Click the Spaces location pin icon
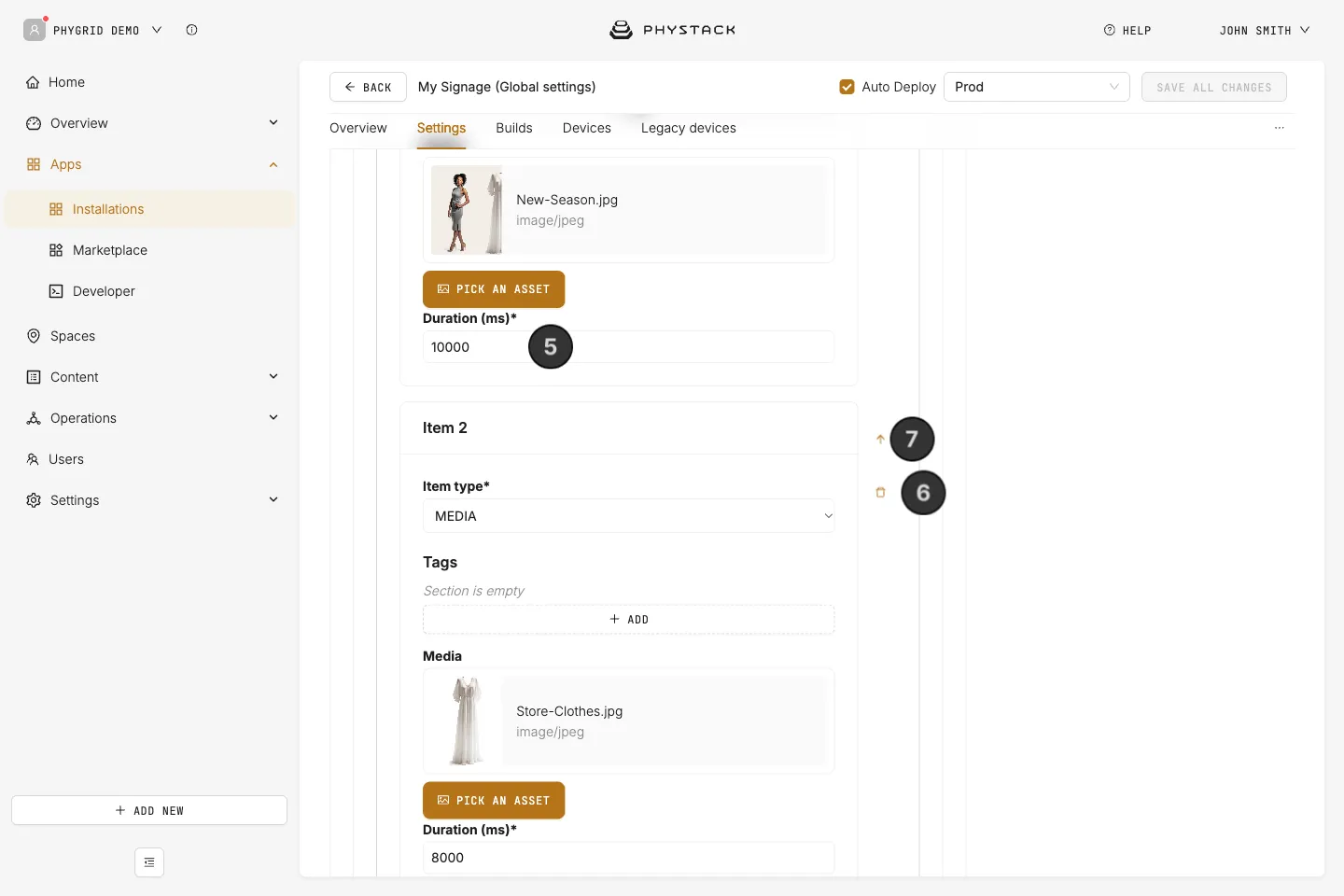Image resolution: width=1344 pixels, height=896 pixels. pos(34,336)
